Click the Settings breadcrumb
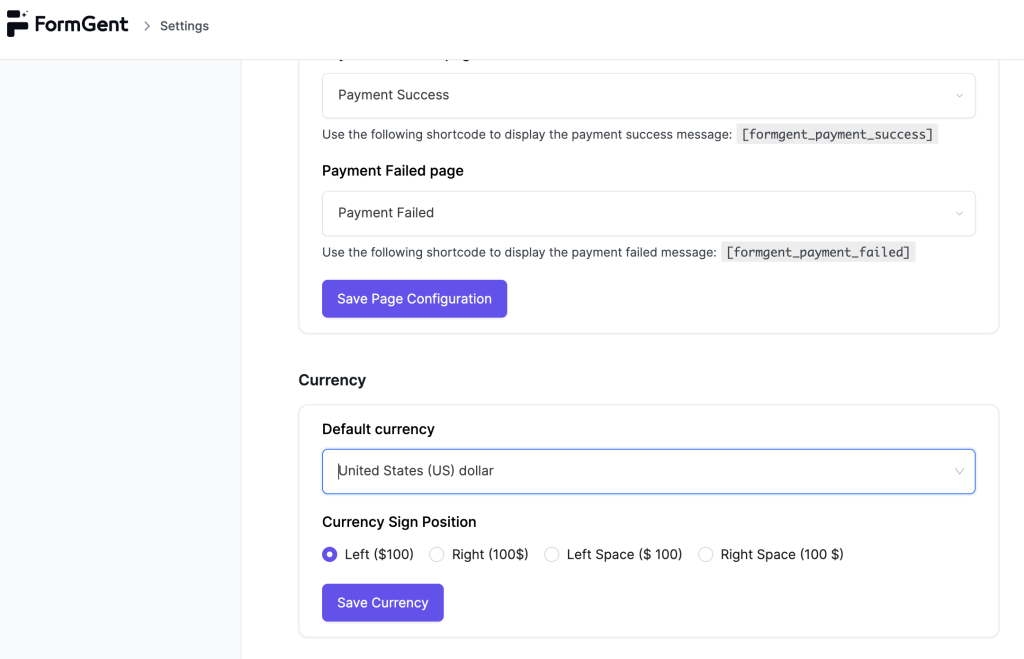 (184, 26)
